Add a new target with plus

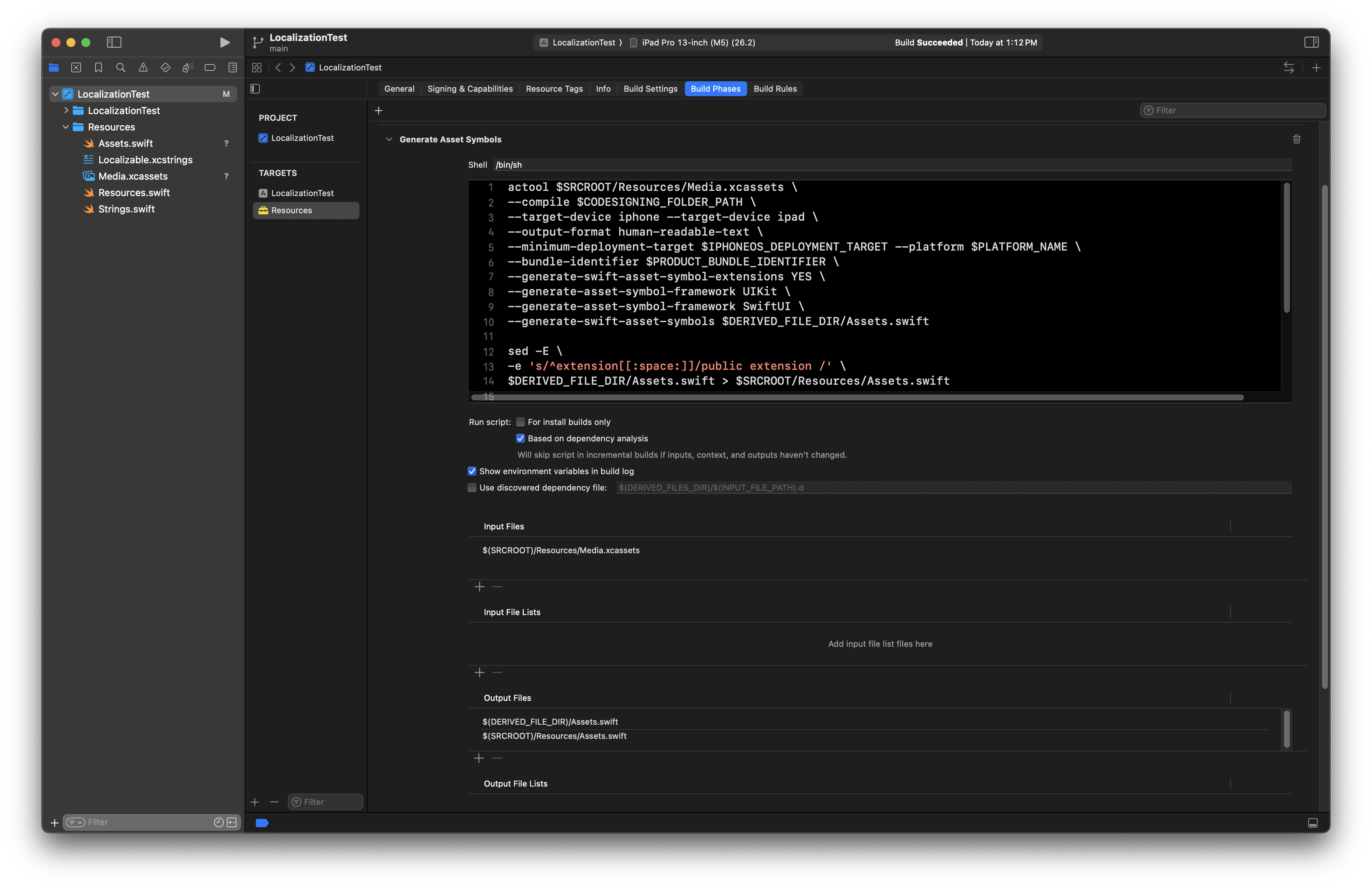[255, 801]
